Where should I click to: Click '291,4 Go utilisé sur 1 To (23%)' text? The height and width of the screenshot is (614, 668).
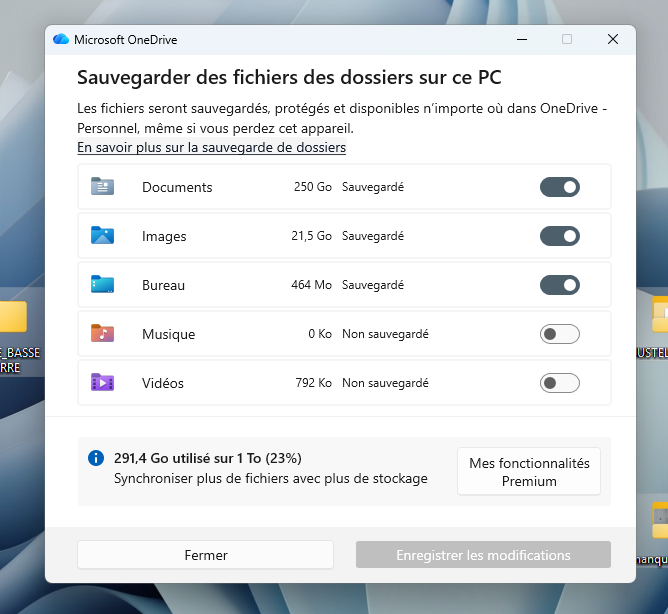click(207, 458)
